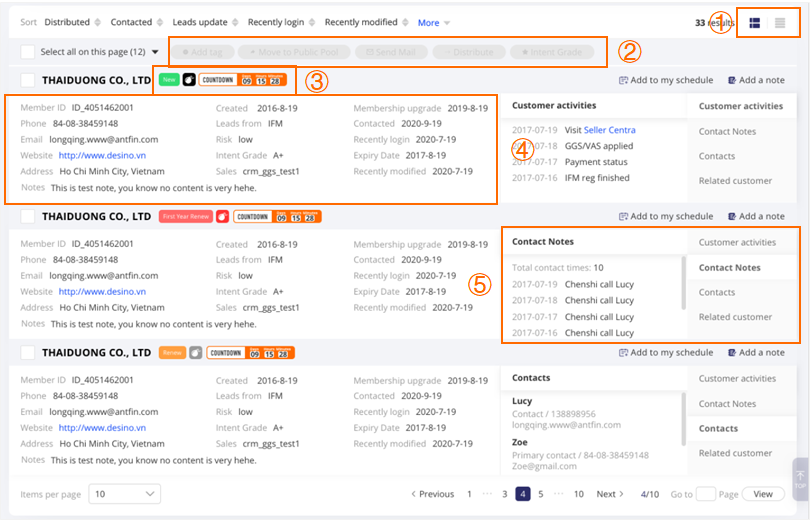The height and width of the screenshot is (520, 810).
Task: Open Related customer tab in the Renew-tagged card
Action: [x=735, y=453]
